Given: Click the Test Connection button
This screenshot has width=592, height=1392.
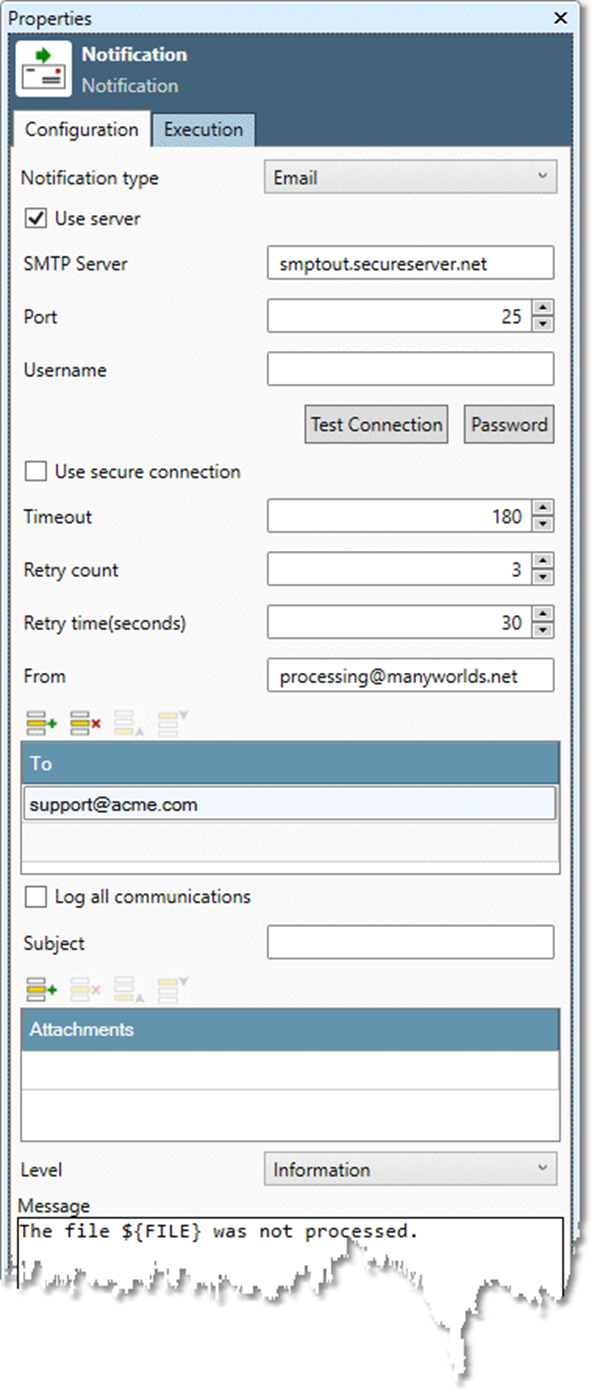Looking at the screenshot, I should (376, 424).
